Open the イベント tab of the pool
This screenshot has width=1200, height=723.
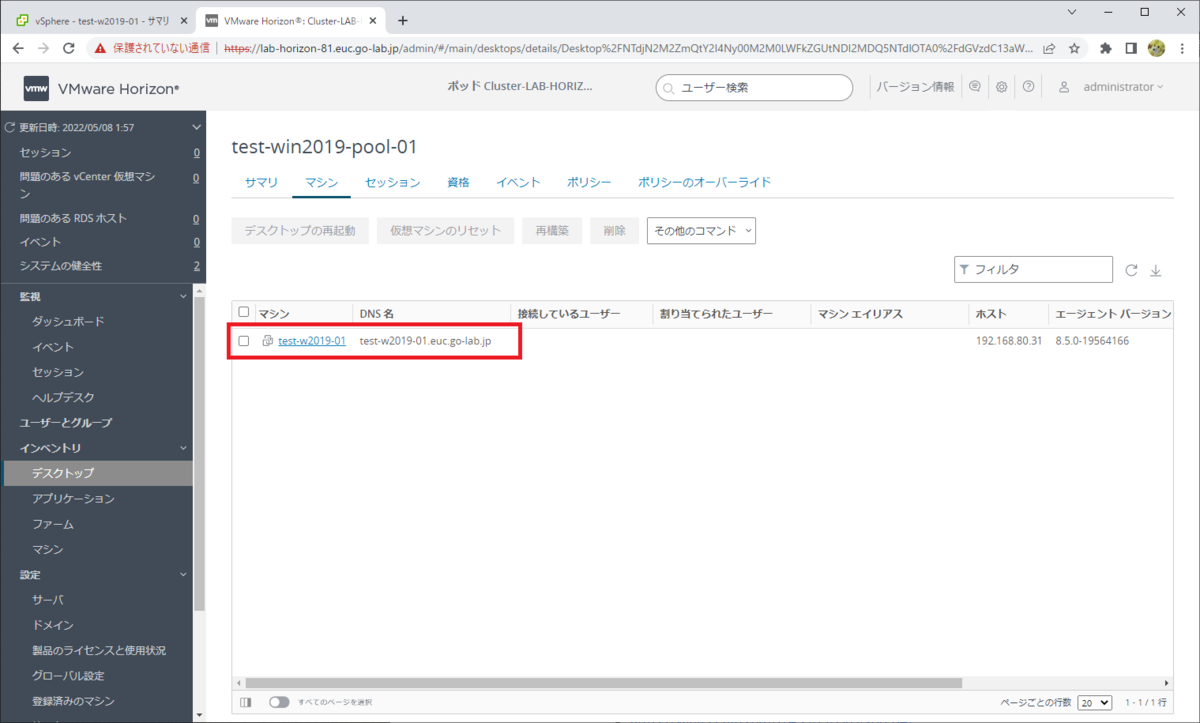coord(518,183)
